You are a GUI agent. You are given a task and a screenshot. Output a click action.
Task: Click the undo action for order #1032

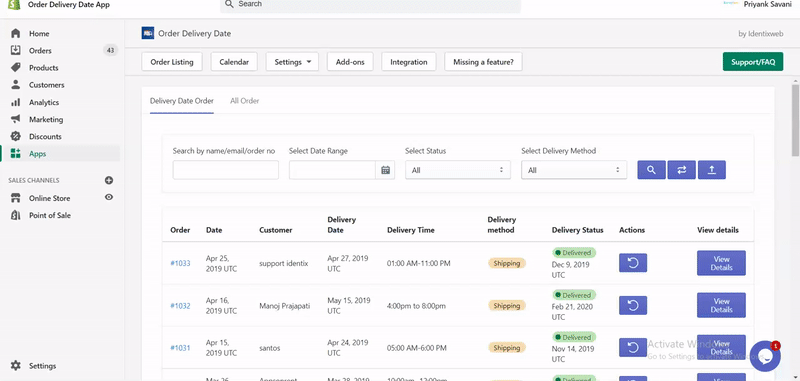click(x=633, y=306)
